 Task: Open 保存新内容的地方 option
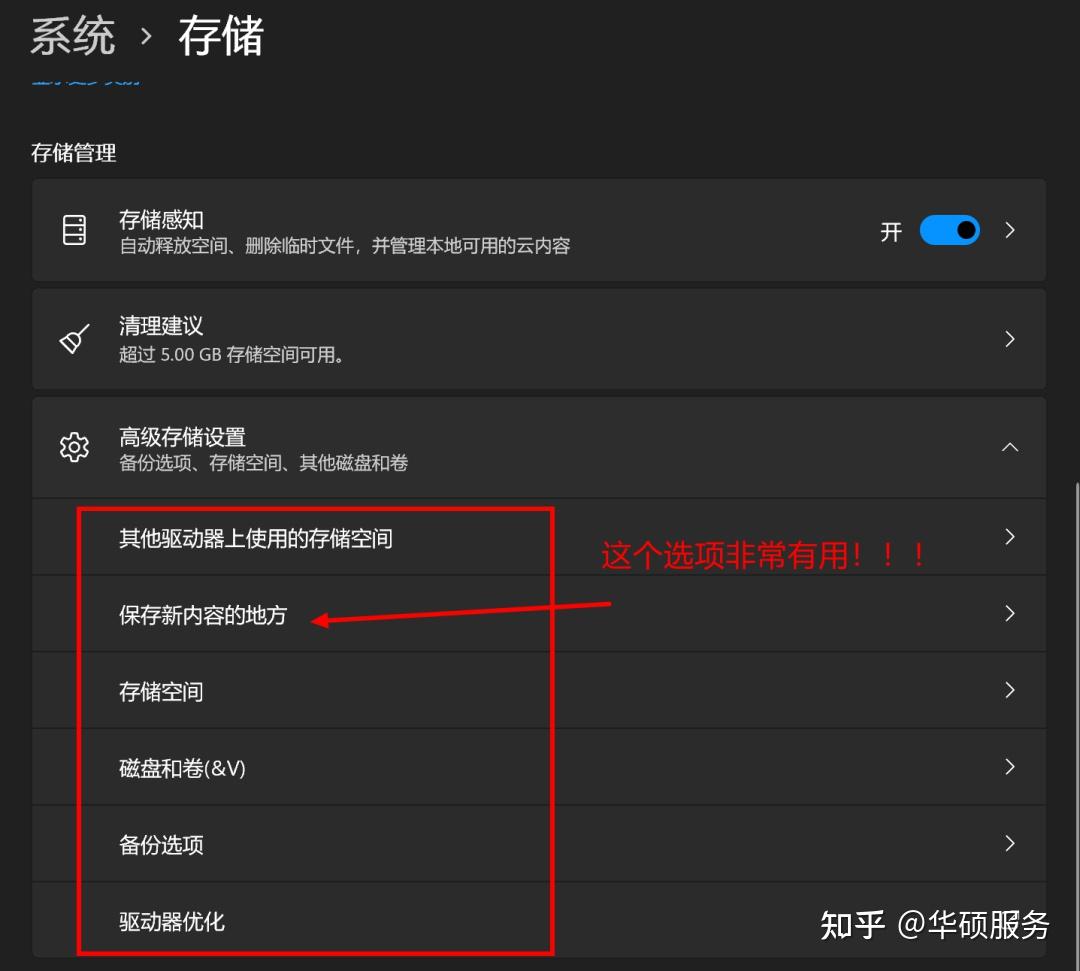539,614
